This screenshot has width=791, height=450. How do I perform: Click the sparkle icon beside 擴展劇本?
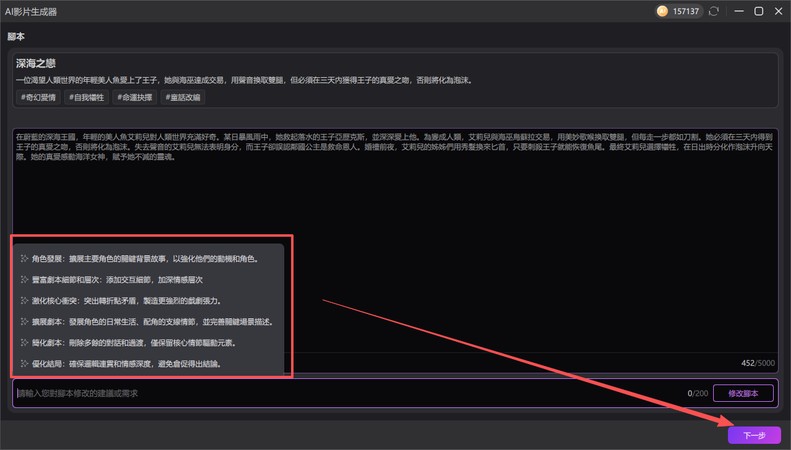23,322
